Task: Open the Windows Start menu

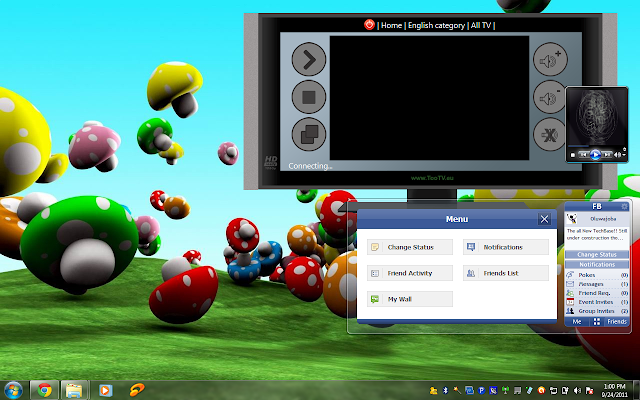Action: [13, 391]
